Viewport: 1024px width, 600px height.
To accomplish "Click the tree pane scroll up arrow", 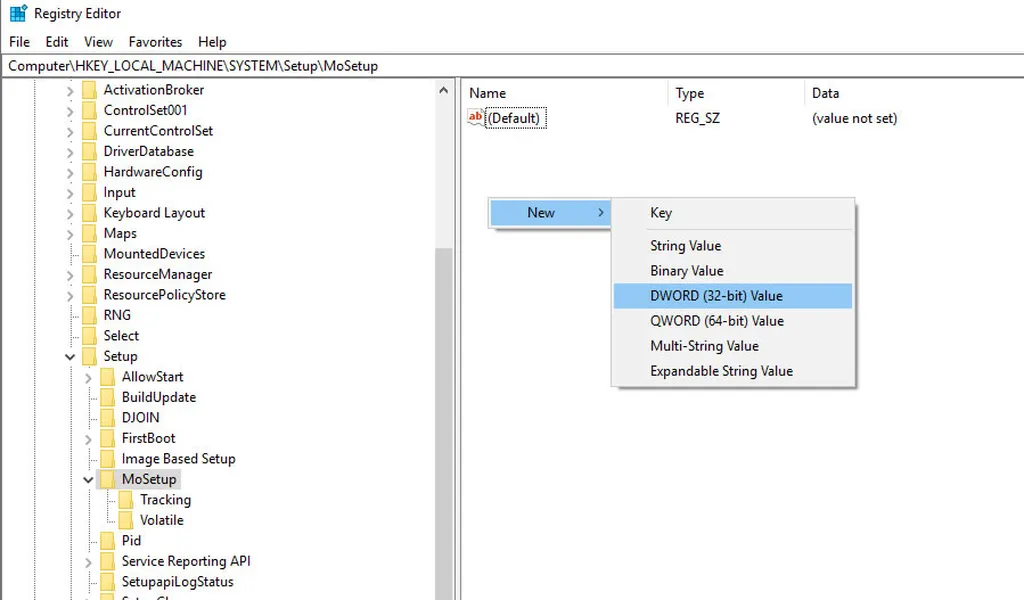I will pos(444,90).
